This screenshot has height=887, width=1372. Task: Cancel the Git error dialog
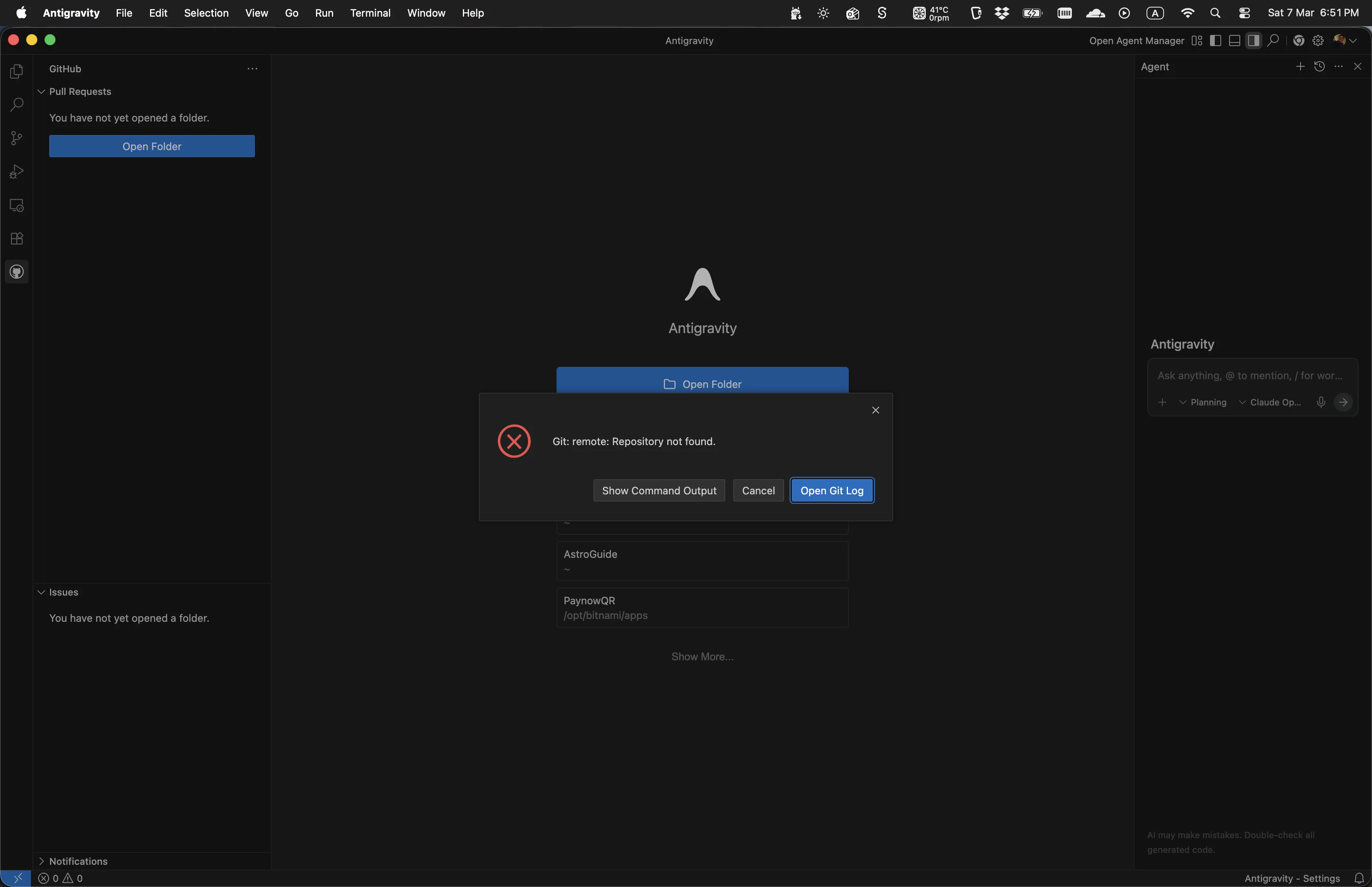coord(758,491)
